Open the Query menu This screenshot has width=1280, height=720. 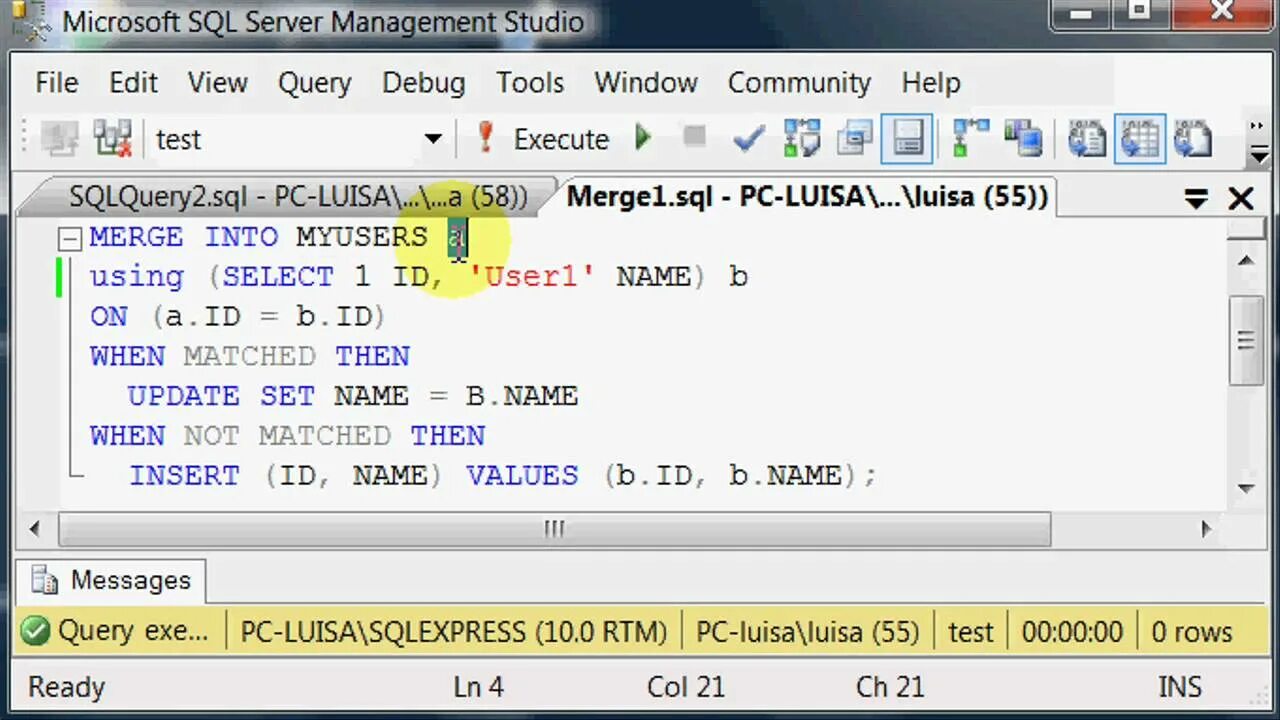click(314, 83)
